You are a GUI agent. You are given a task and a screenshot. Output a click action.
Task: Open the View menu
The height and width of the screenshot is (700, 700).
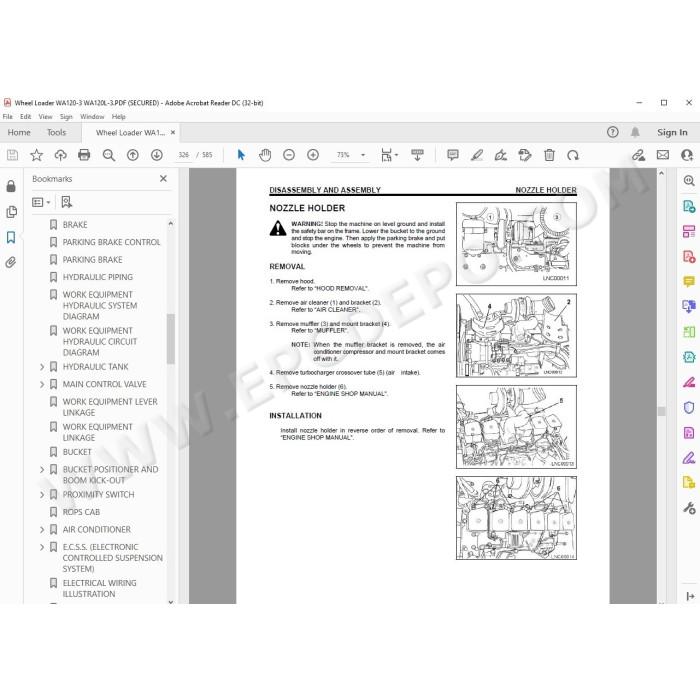tap(45, 117)
